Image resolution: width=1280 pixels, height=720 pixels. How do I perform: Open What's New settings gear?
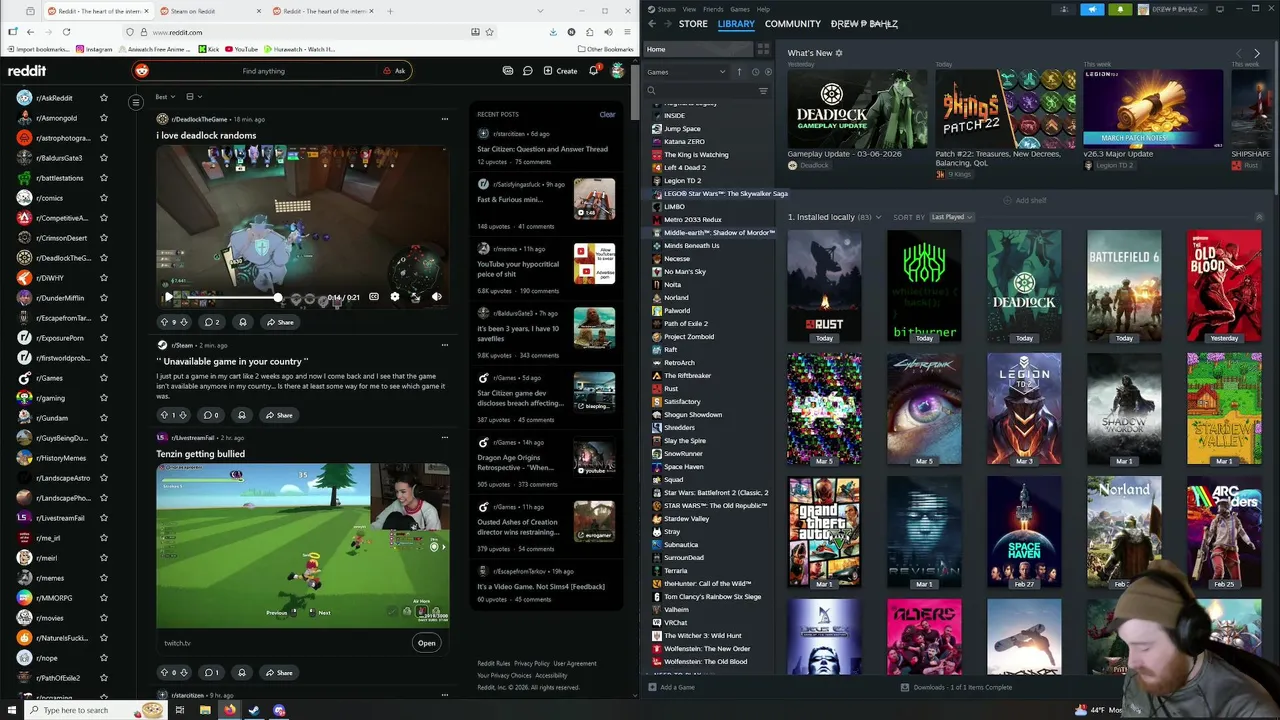point(839,53)
